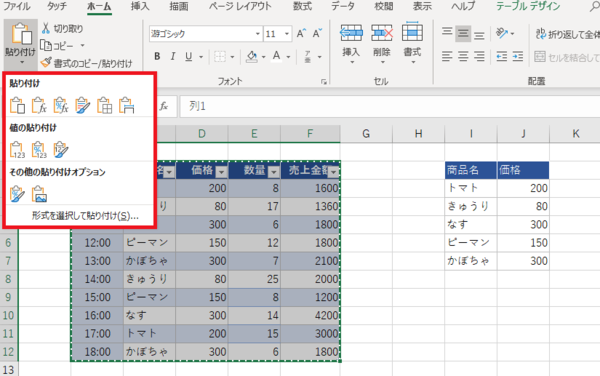Click 折り返して全体 wrap text
The image size is (600, 376).
point(567,34)
